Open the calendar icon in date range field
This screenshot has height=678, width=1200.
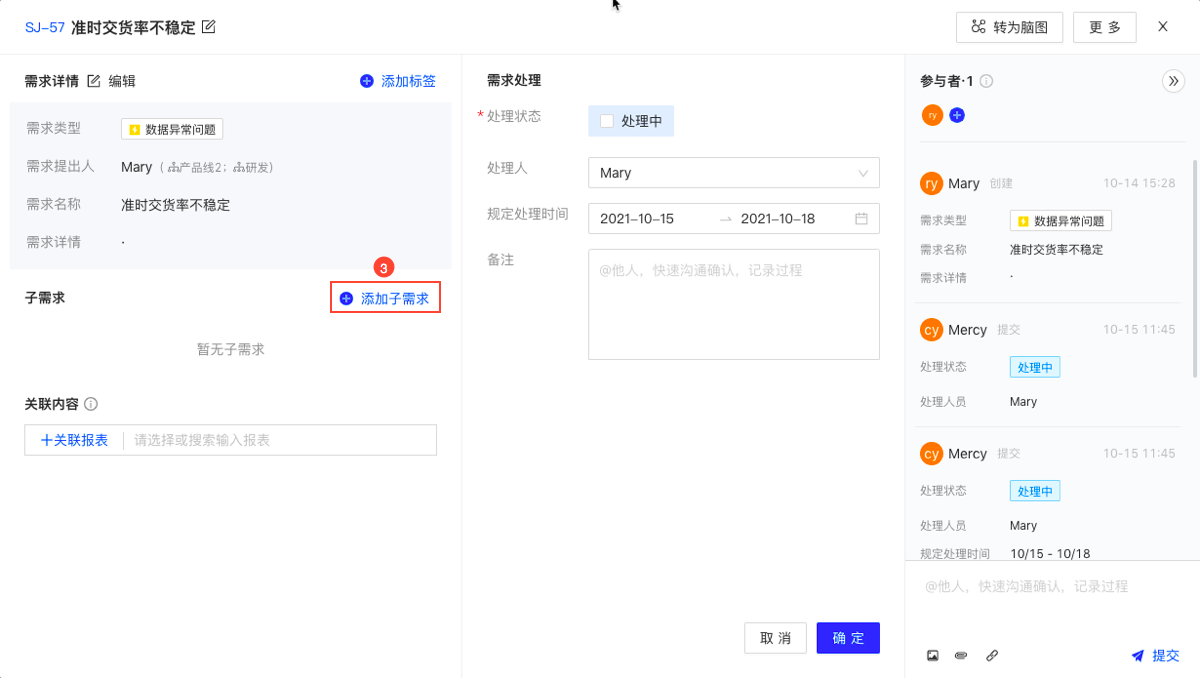coord(861,219)
